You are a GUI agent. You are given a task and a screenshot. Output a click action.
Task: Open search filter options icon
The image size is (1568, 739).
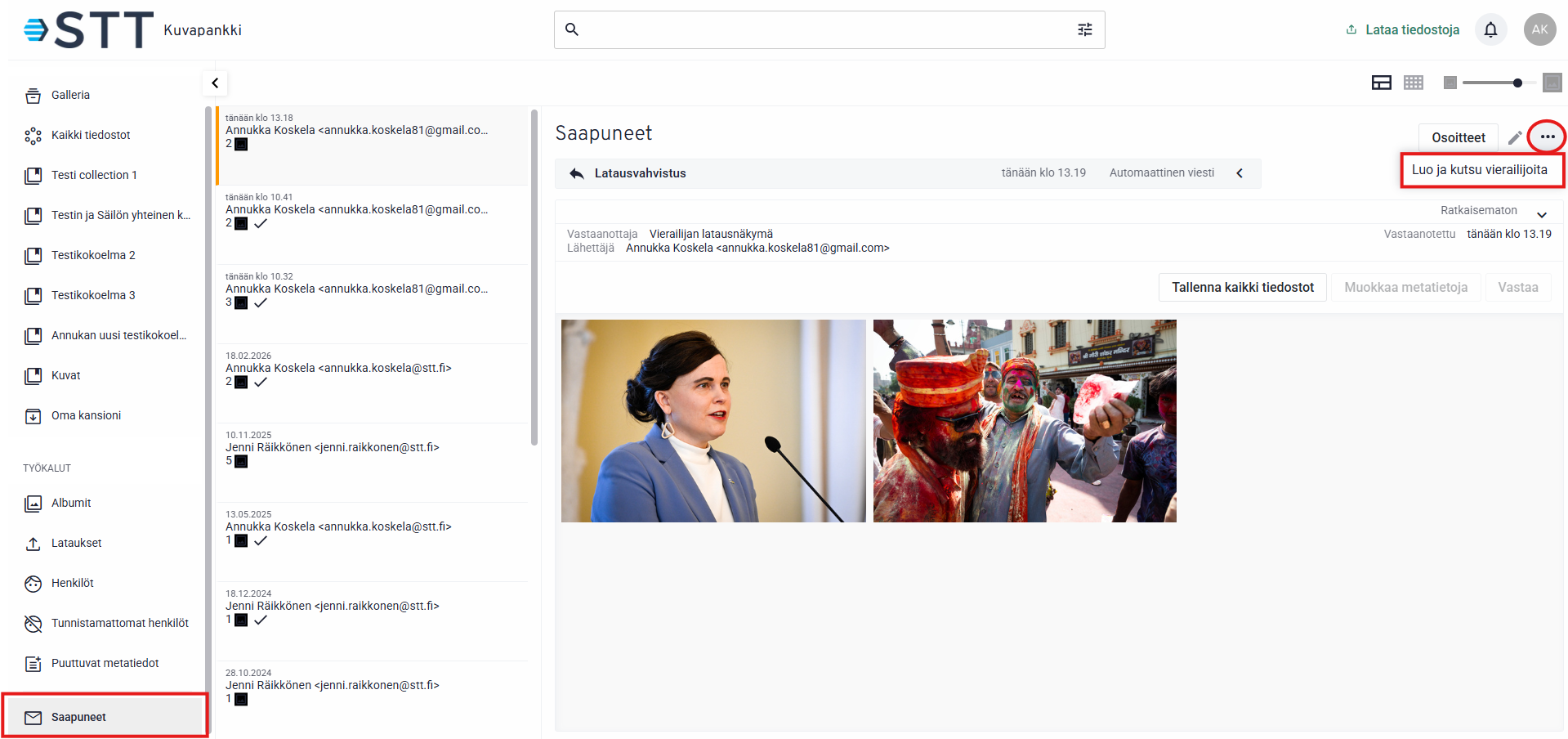(1084, 30)
